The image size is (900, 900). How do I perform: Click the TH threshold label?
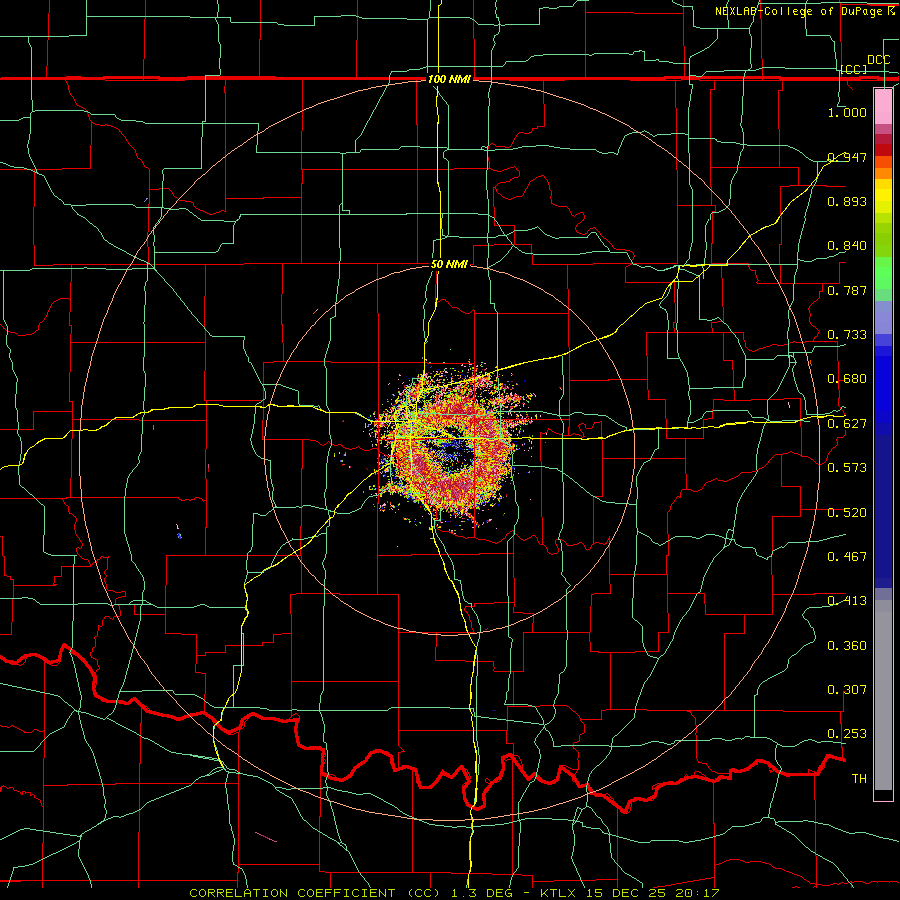point(859,779)
